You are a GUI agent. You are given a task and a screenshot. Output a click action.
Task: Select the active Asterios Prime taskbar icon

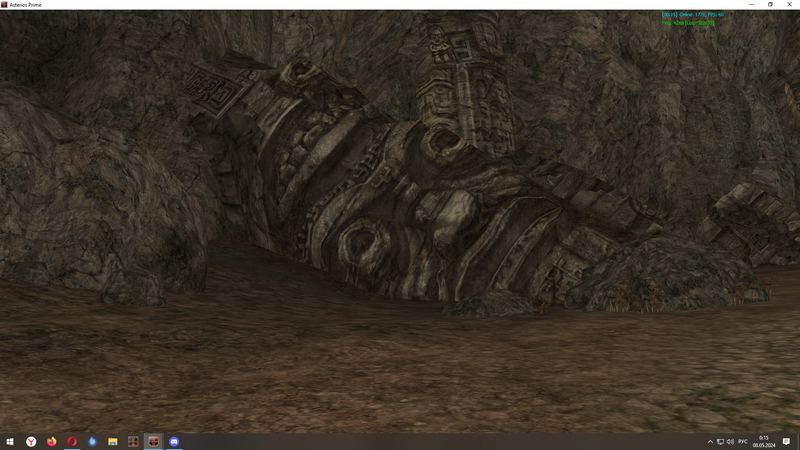click(154, 441)
